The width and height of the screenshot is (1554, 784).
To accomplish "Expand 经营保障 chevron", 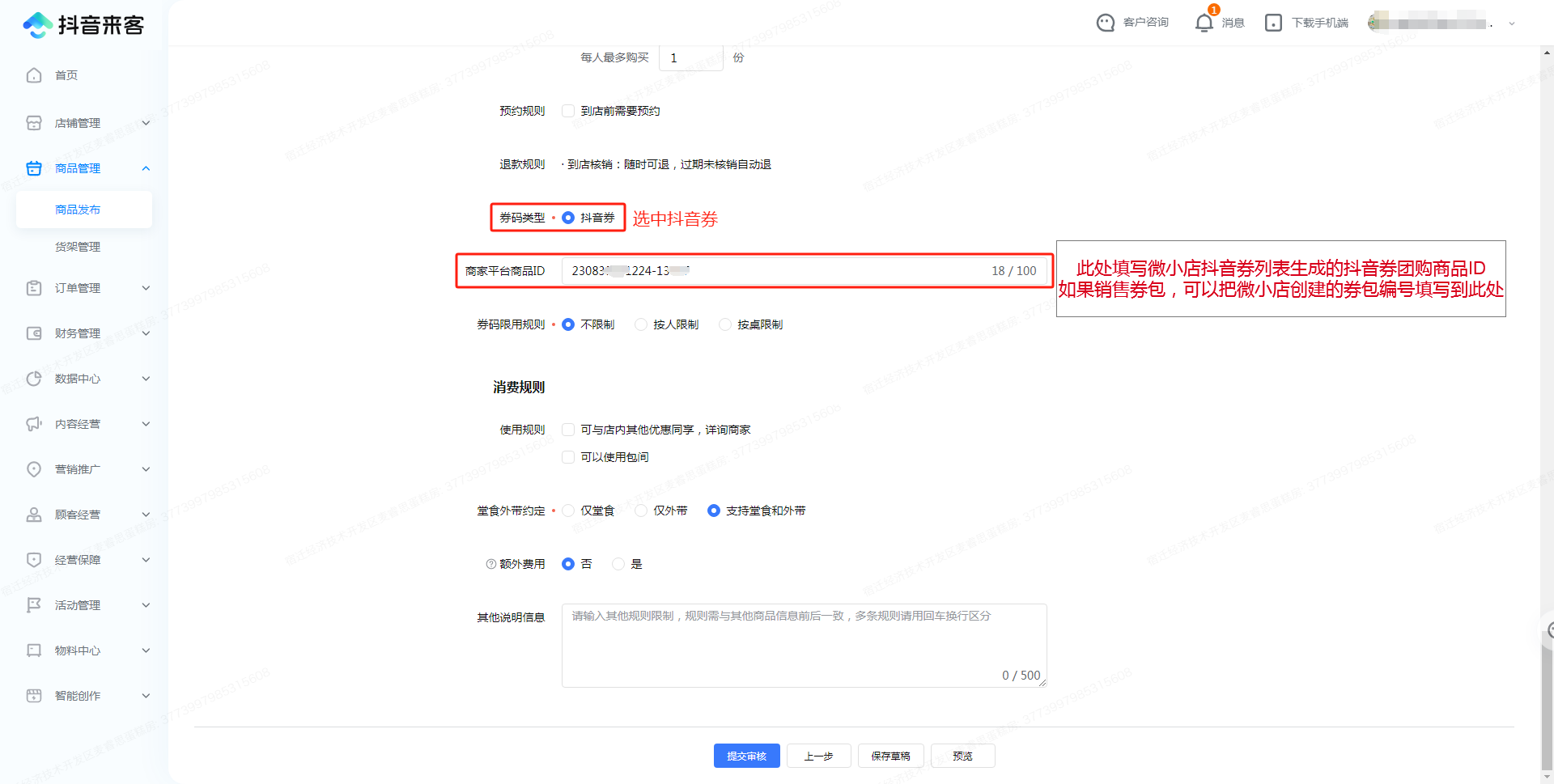I will 146,560.
